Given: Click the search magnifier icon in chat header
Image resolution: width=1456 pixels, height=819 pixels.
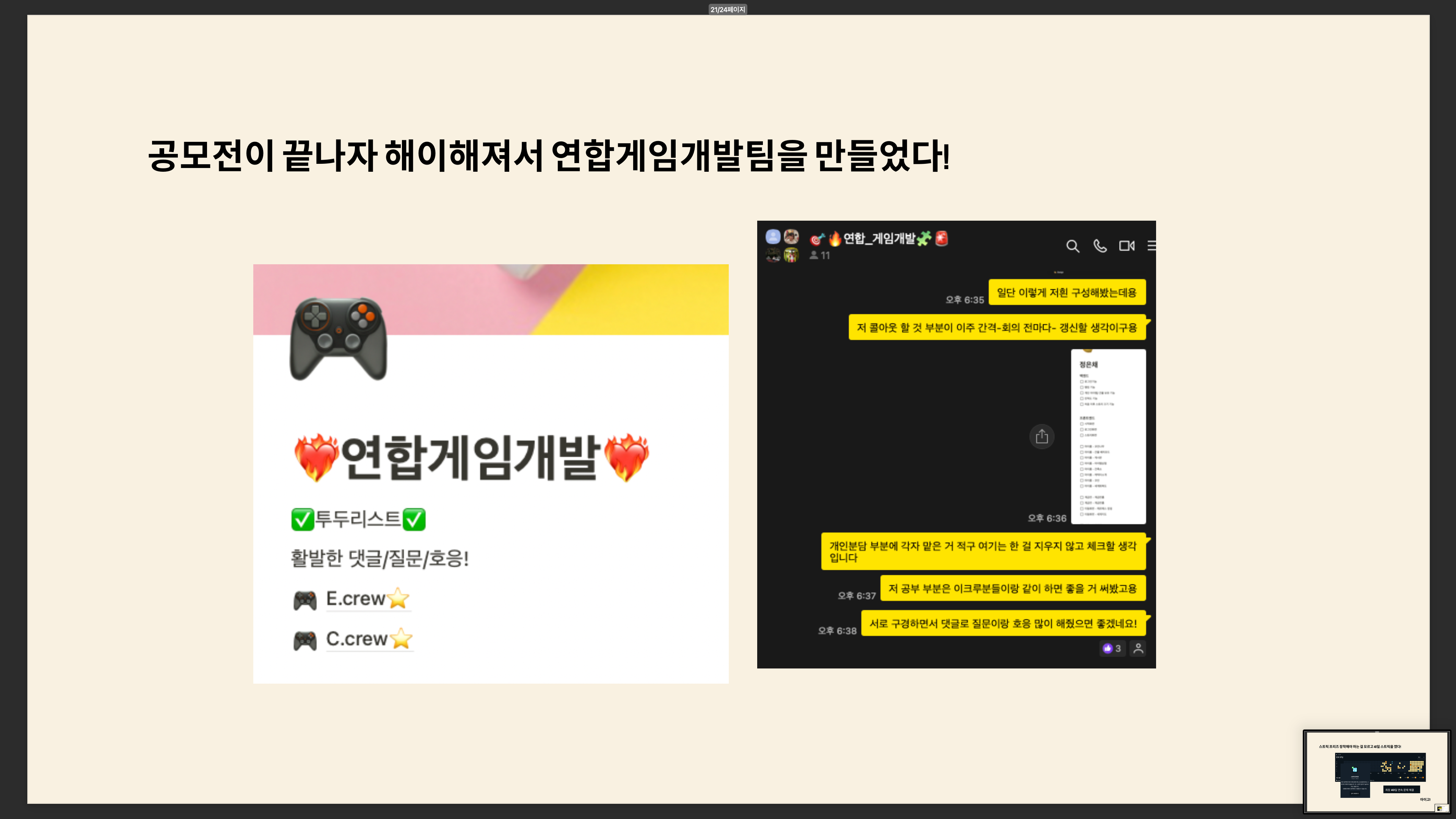Looking at the screenshot, I should 1072,246.
